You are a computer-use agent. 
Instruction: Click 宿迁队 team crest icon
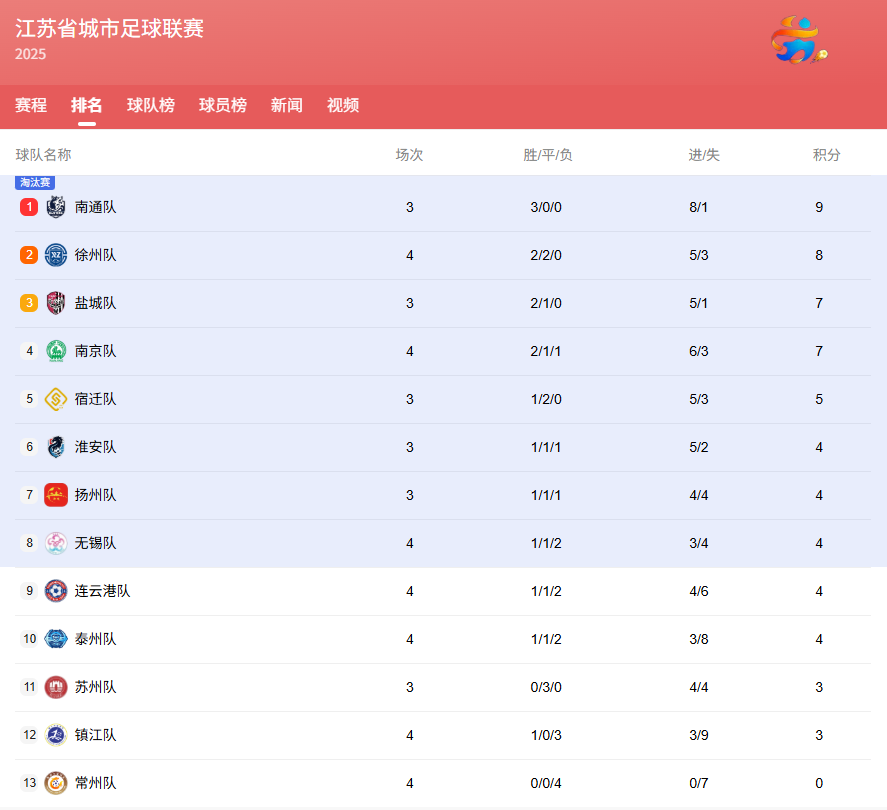[x=56, y=399]
